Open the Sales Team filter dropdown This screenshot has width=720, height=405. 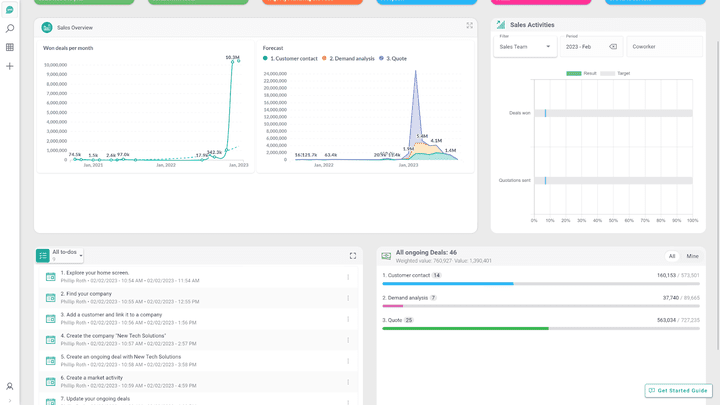[526, 47]
